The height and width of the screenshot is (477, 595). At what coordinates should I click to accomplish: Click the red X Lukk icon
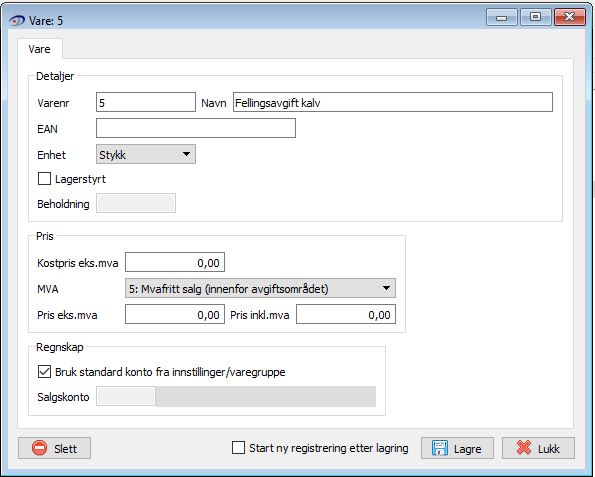pyautogui.click(x=524, y=448)
